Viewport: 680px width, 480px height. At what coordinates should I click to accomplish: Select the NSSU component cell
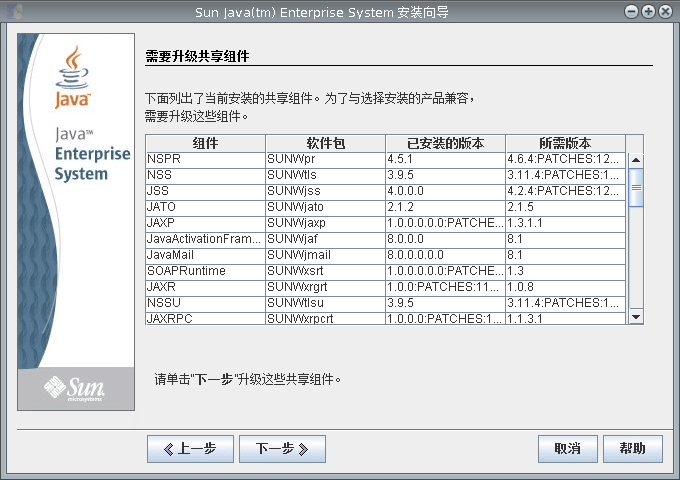pos(206,304)
